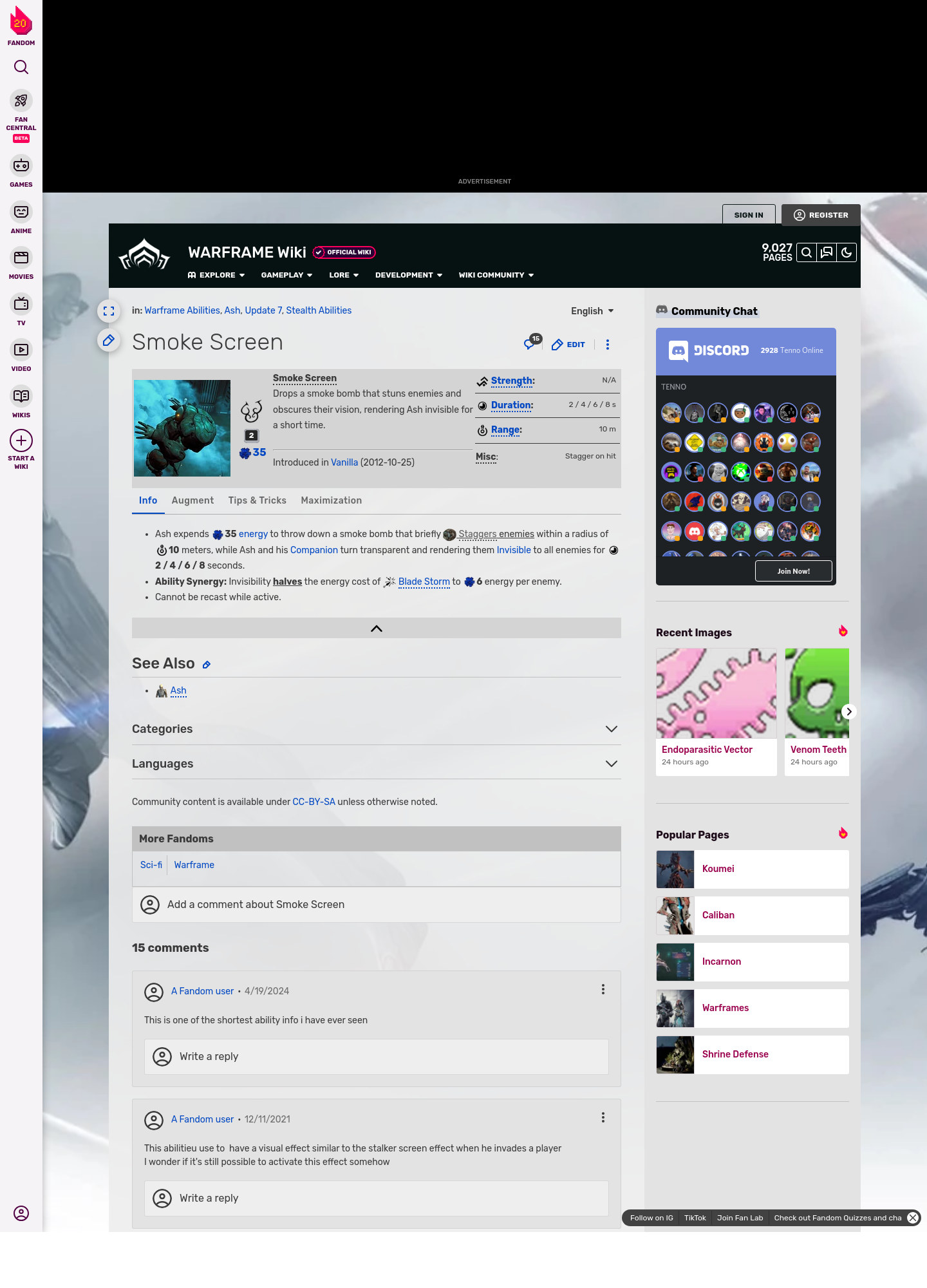Click Follow on IG in bottom bar
The image size is (927, 1288).
pos(651,1218)
